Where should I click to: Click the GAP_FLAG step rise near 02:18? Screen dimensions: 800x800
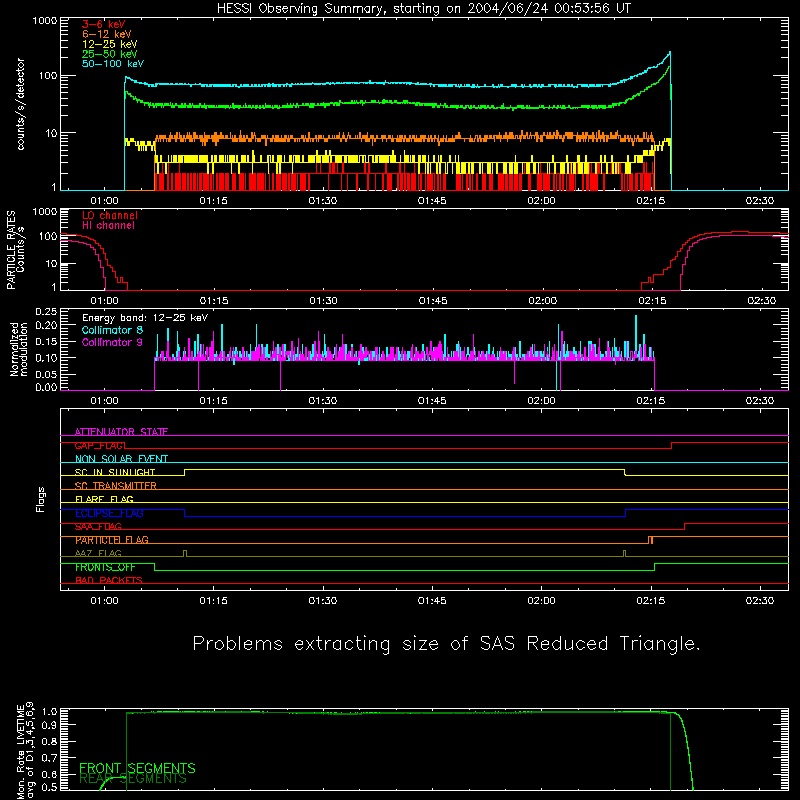(x=671, y=445)
